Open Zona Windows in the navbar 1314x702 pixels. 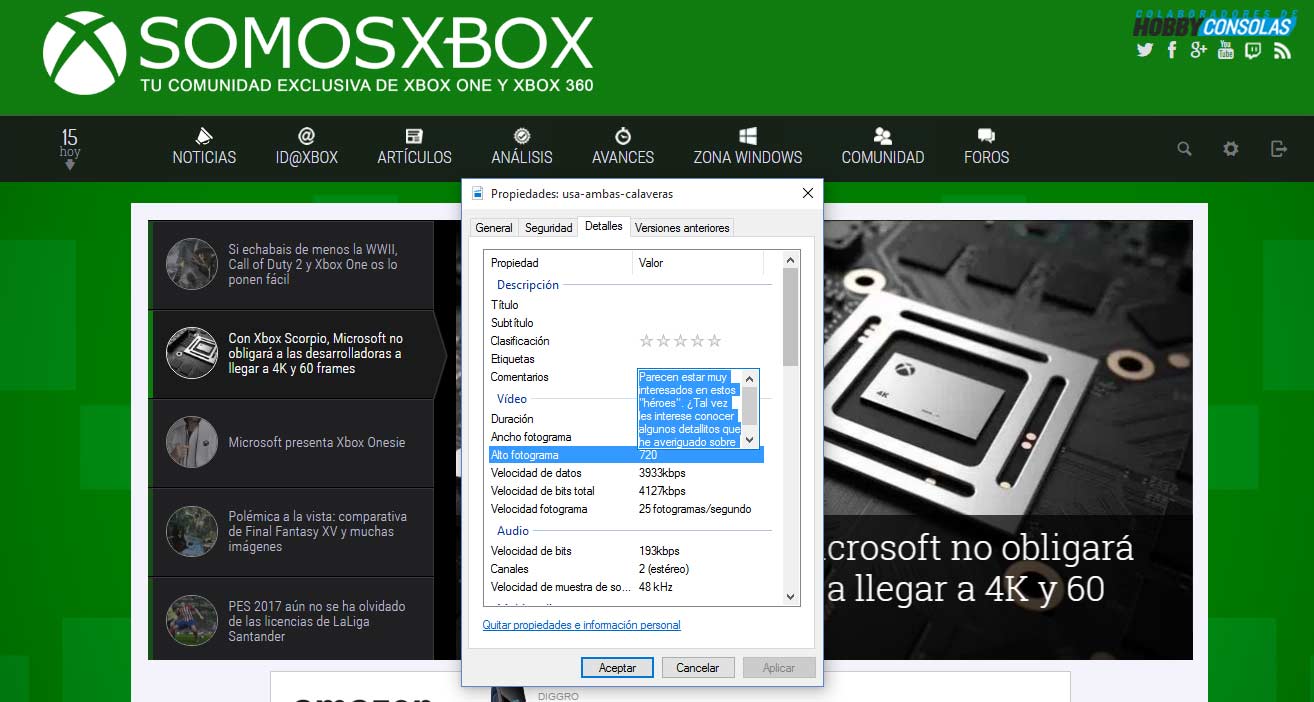[x=748, y=146]
